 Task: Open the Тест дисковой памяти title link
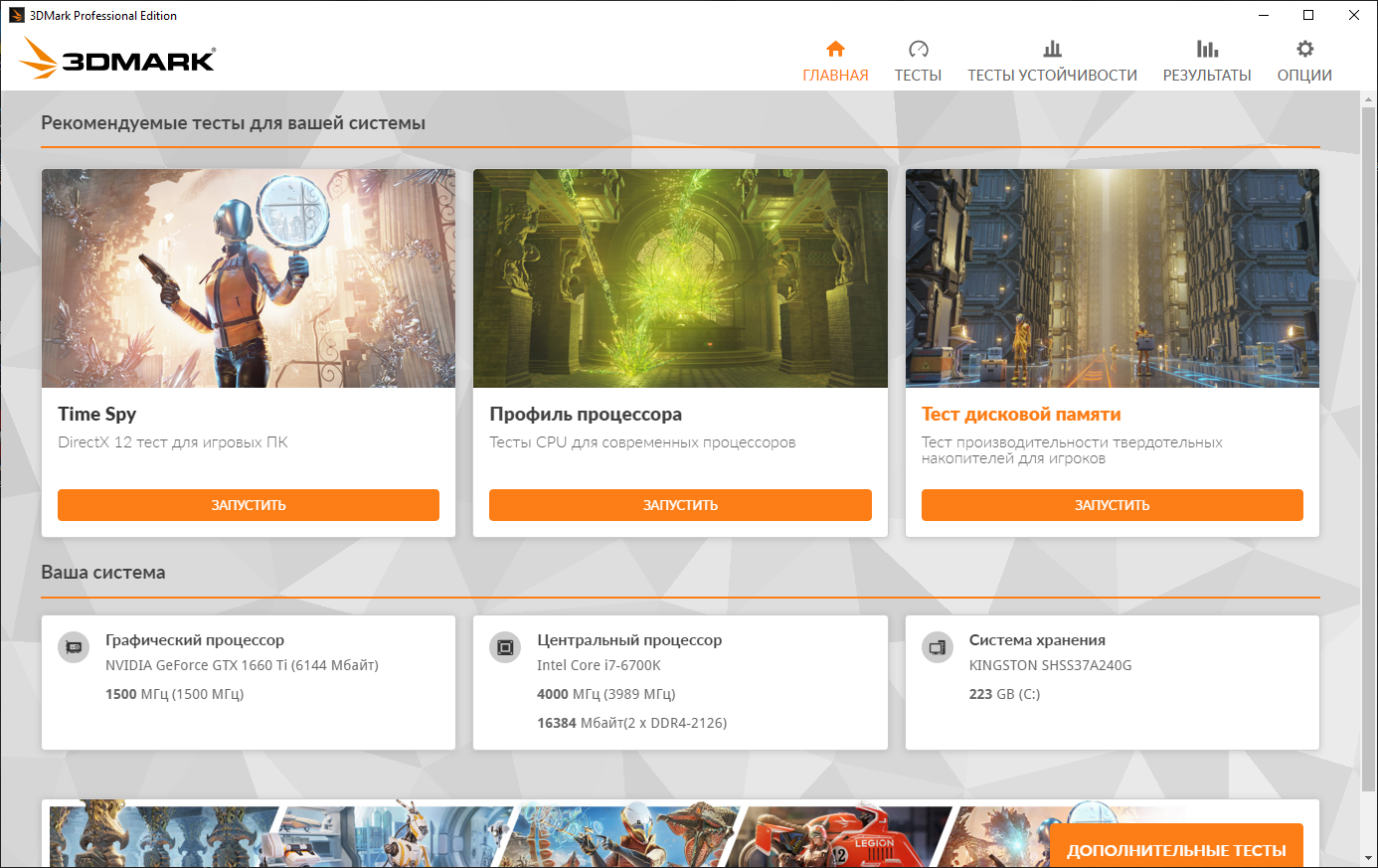point(1021,415)
